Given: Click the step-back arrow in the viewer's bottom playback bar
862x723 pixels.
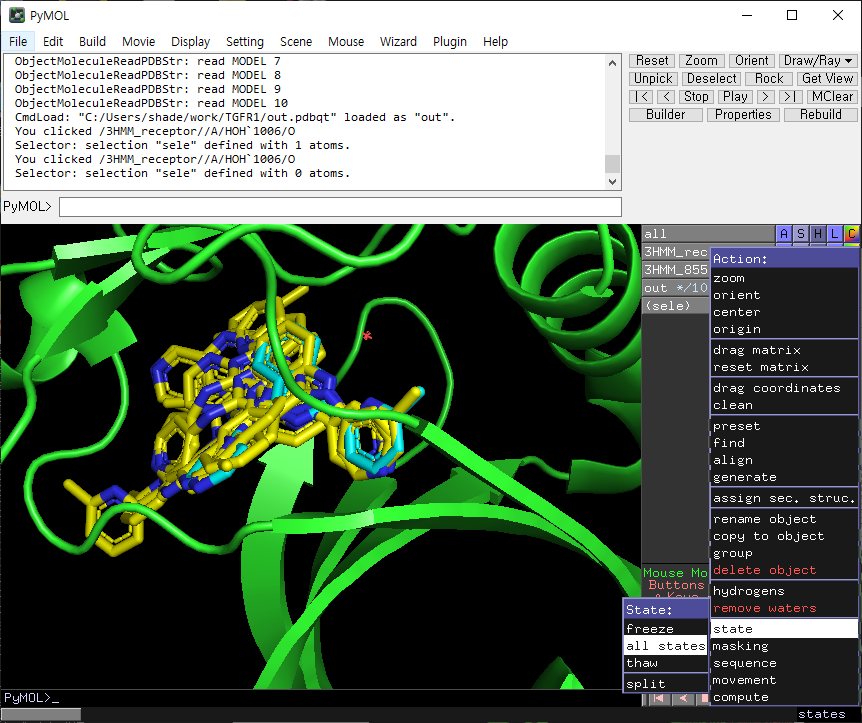Looking at the screenshot, I should coord(683,698).
